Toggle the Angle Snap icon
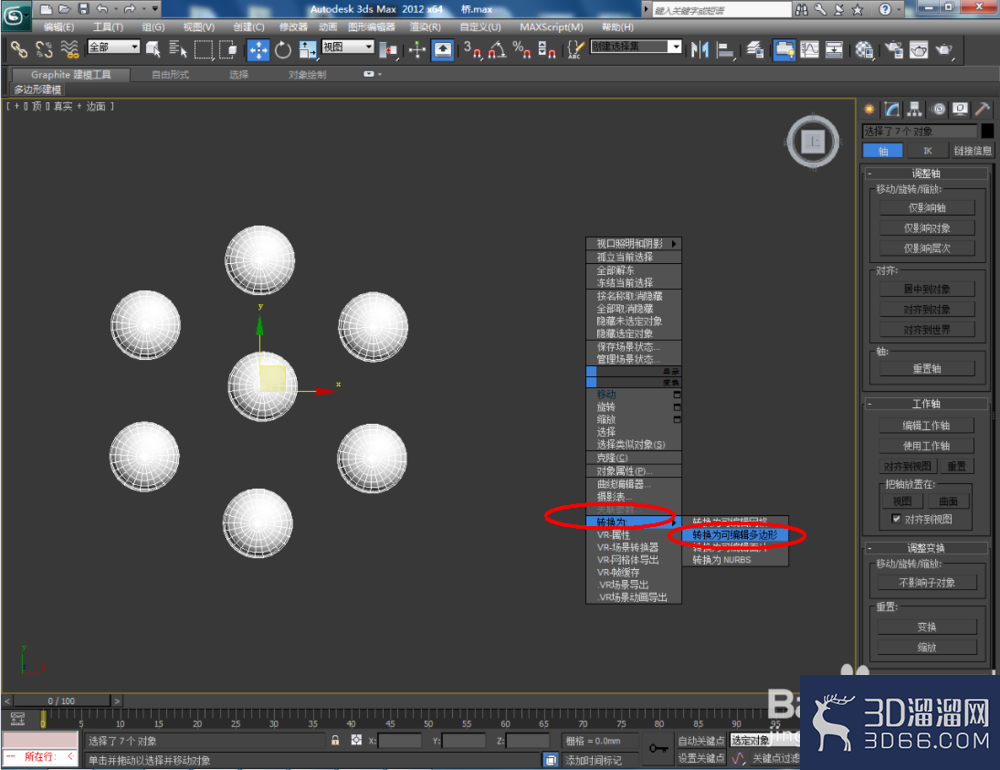This screenshot has width=1000, height=770. point(497,49)
